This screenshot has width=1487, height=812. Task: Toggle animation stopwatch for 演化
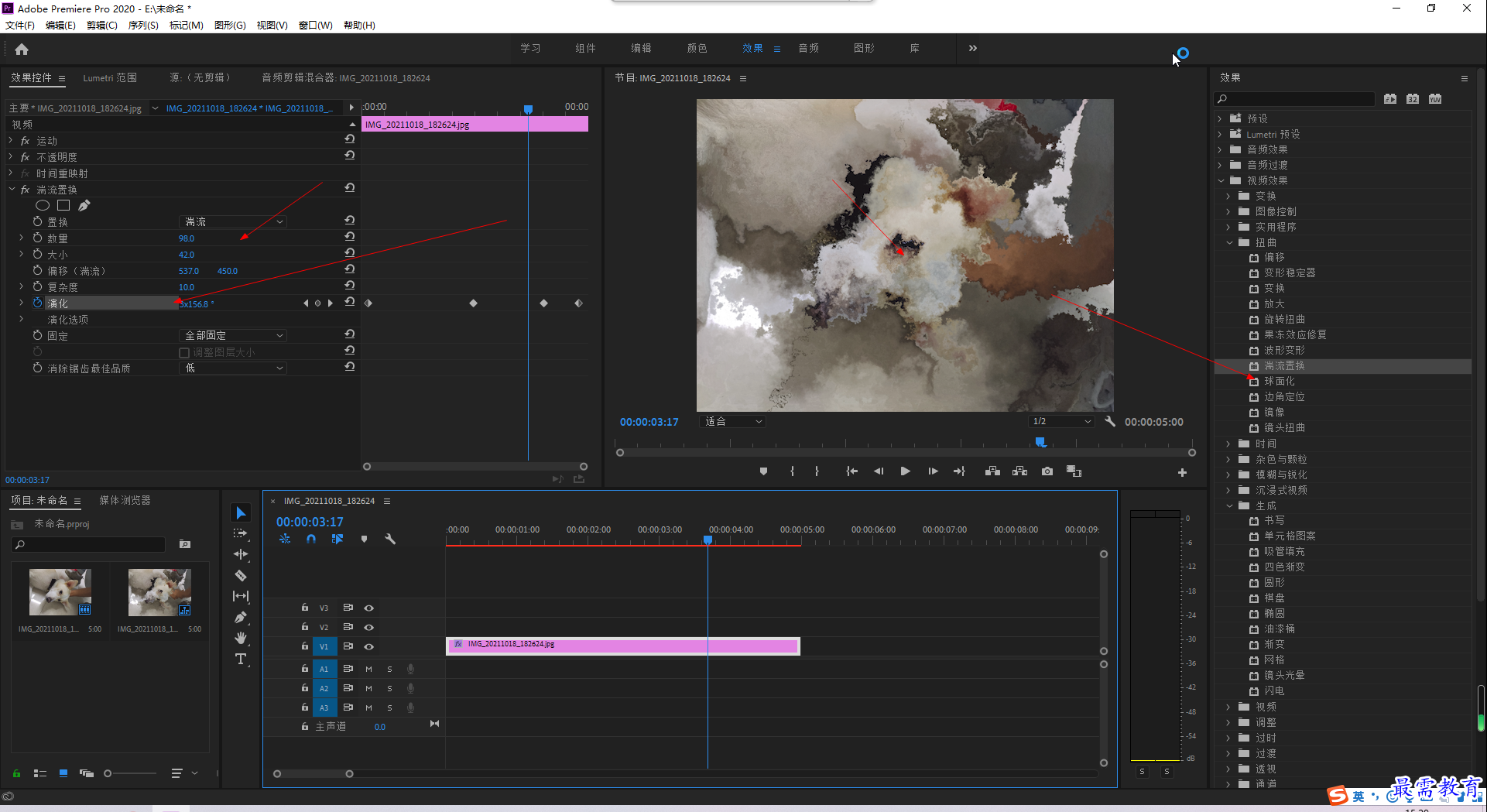37,303
